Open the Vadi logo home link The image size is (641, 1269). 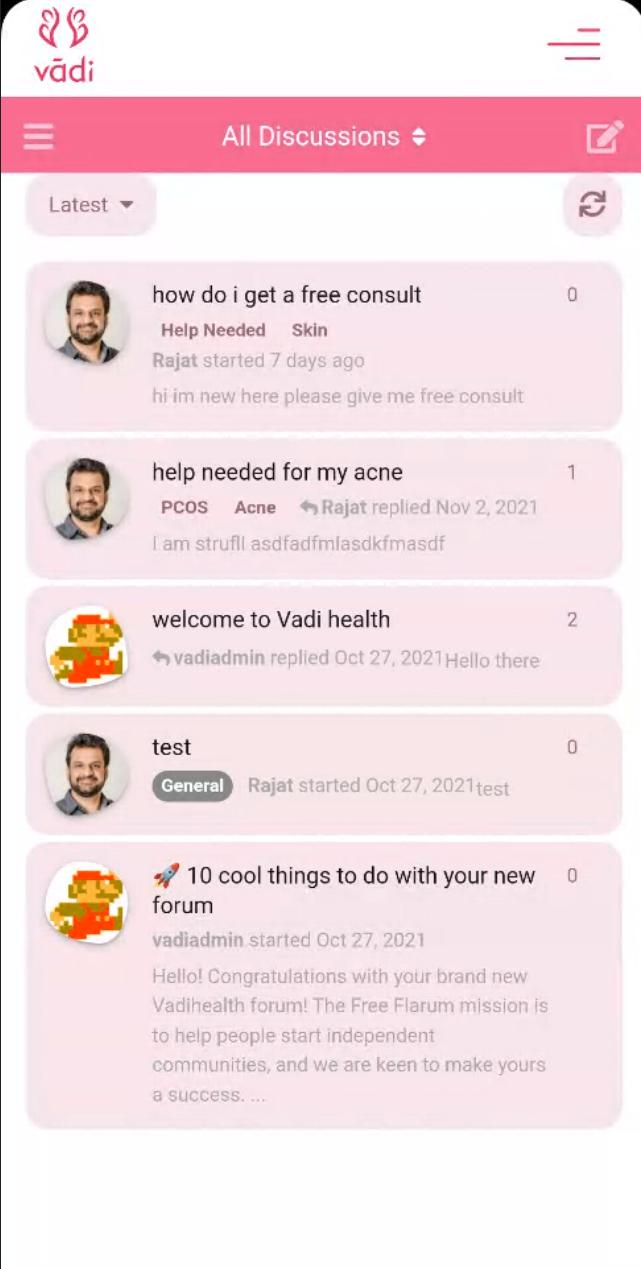(64, 46)
